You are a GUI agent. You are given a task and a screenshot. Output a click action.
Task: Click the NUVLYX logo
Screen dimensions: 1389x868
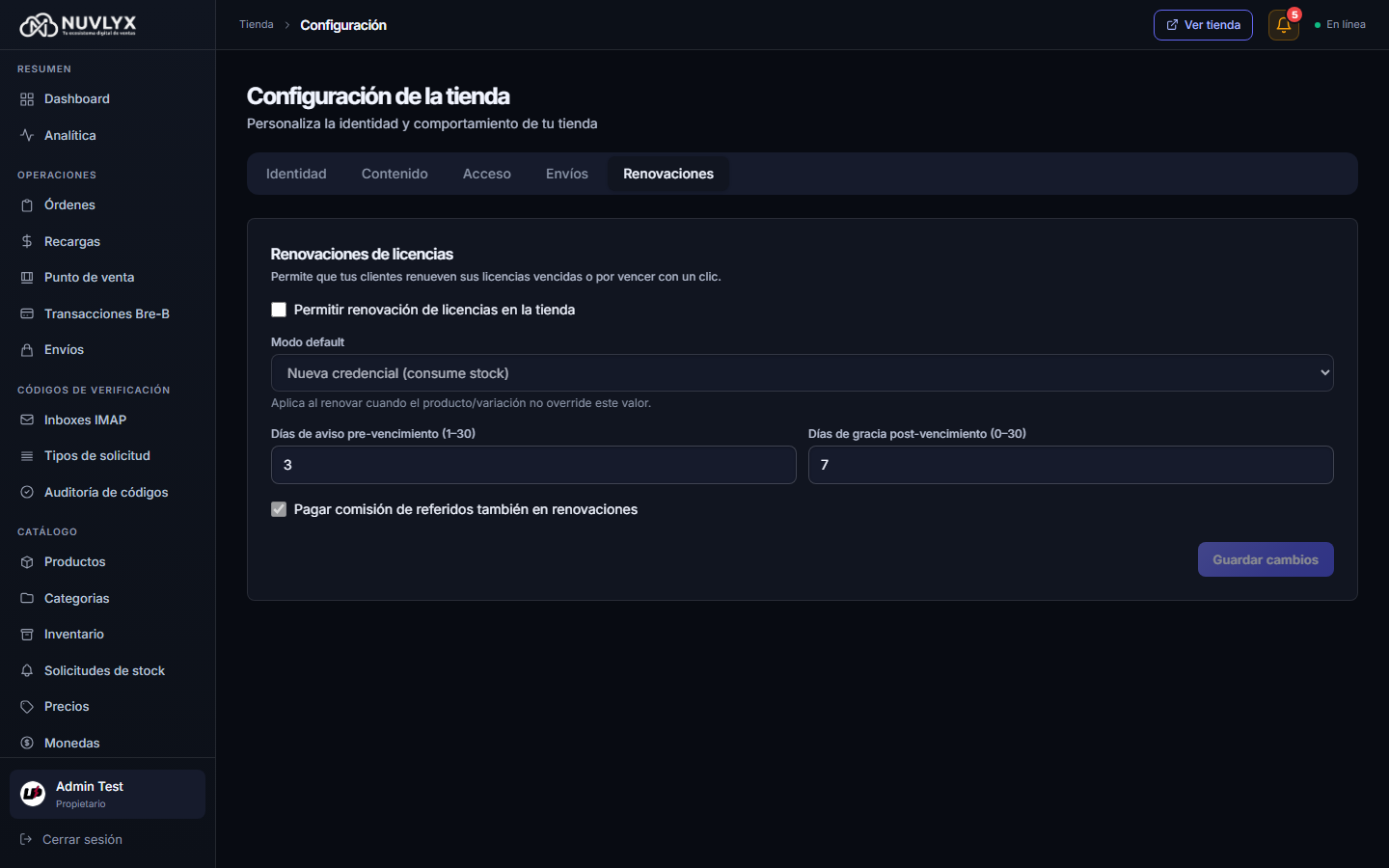click(x=78, y=25)
